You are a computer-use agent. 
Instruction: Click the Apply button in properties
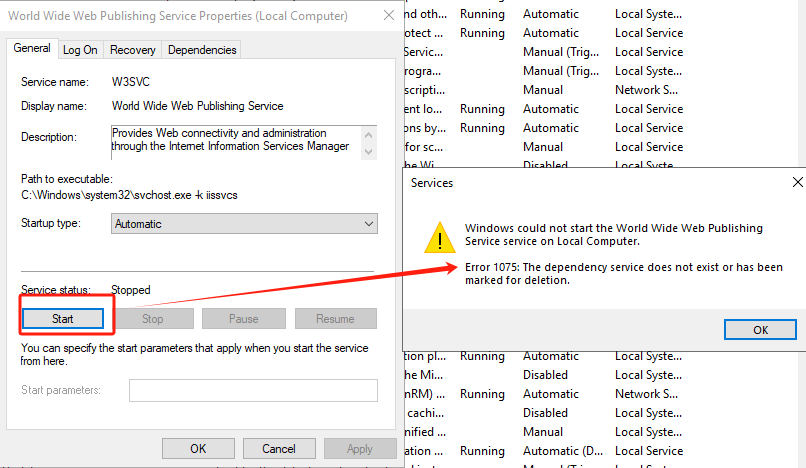tap(360, 448)
